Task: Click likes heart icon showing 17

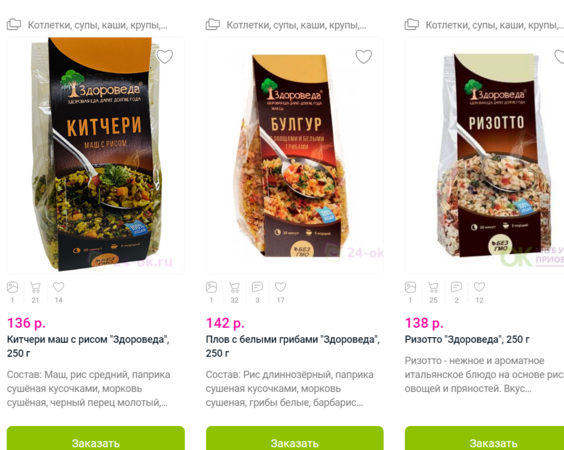Action: 281,287
